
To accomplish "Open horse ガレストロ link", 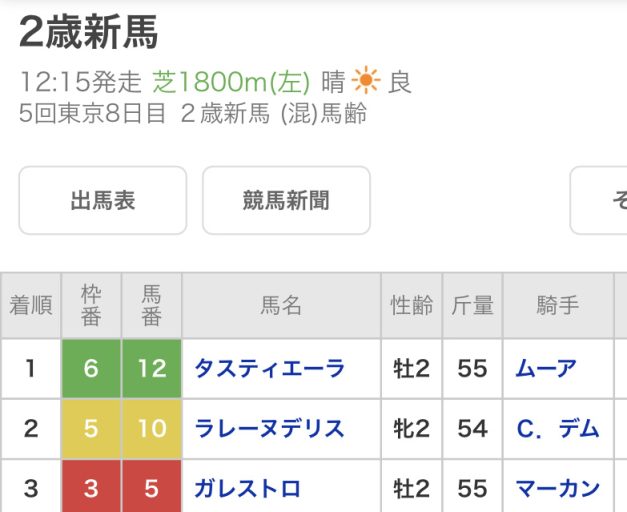I will [247, 488].
